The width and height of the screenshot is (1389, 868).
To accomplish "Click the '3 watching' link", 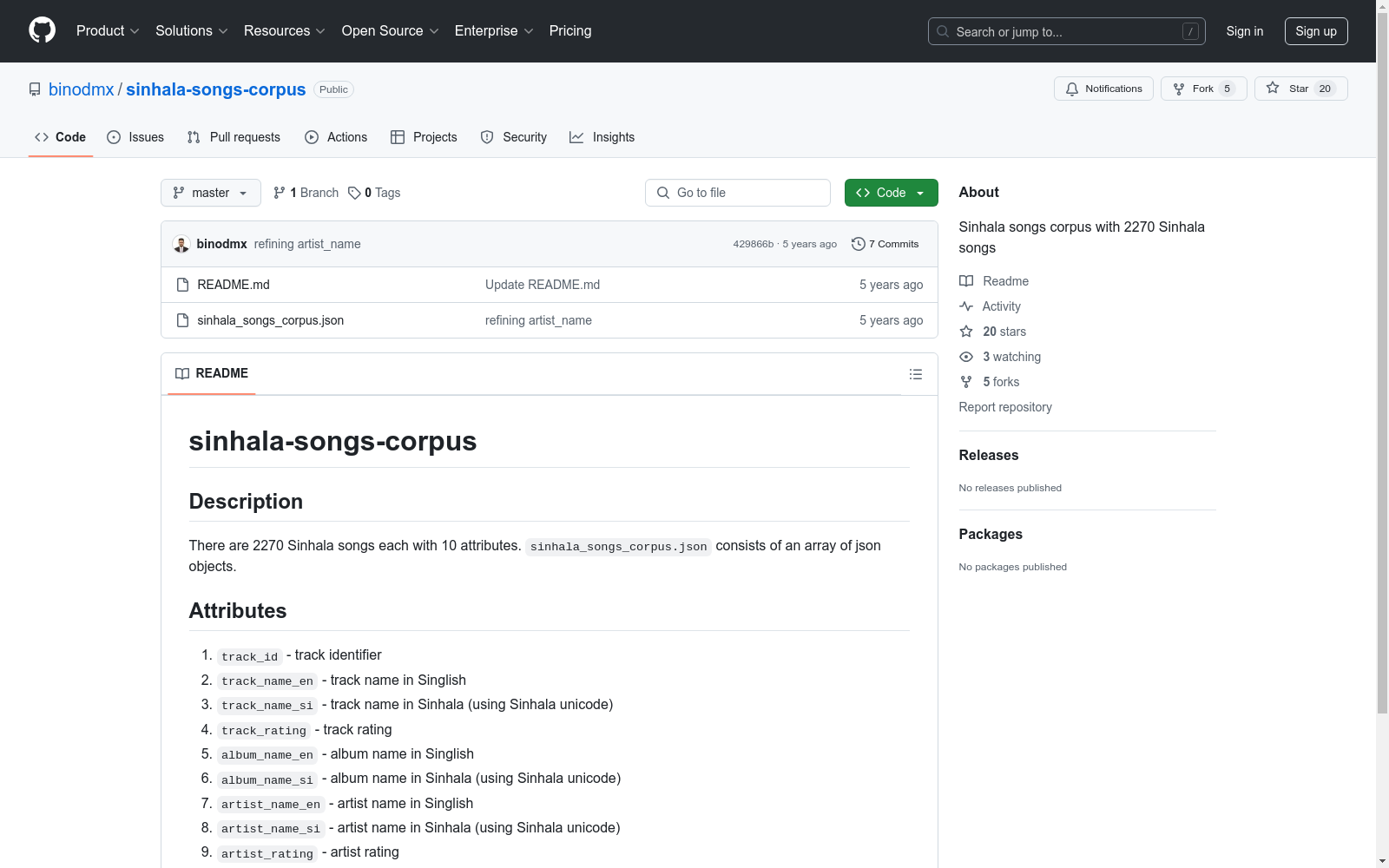I will click(x=1012, y=357).
